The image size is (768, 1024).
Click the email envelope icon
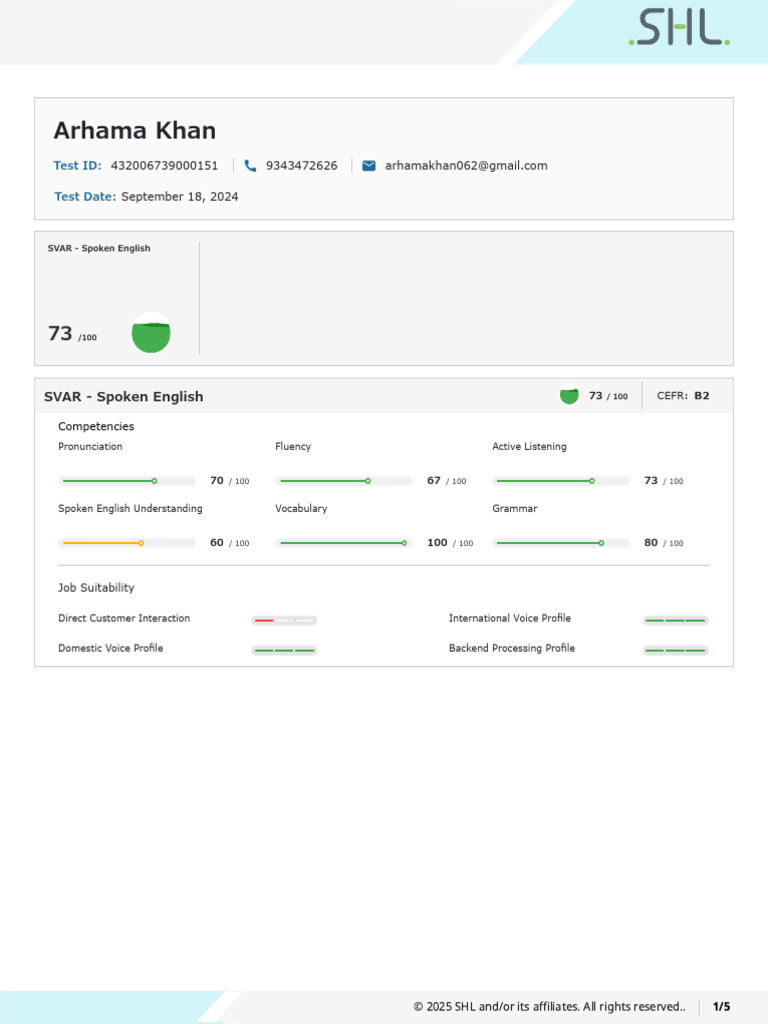coord(369,166)
